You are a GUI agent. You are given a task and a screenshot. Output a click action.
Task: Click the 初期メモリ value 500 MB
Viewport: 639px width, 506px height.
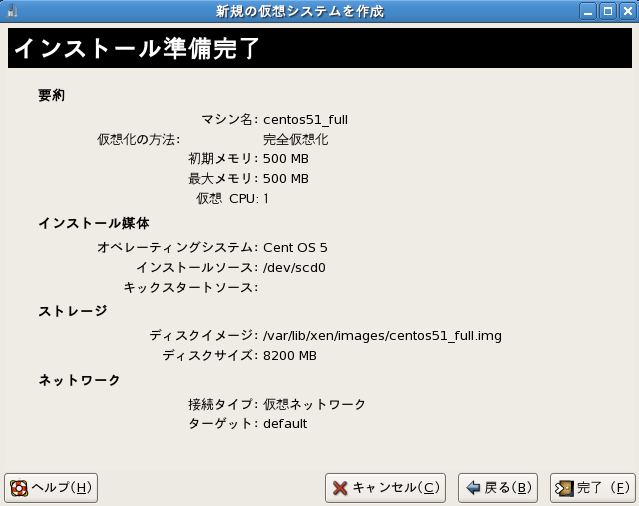[x=286, y=159]
